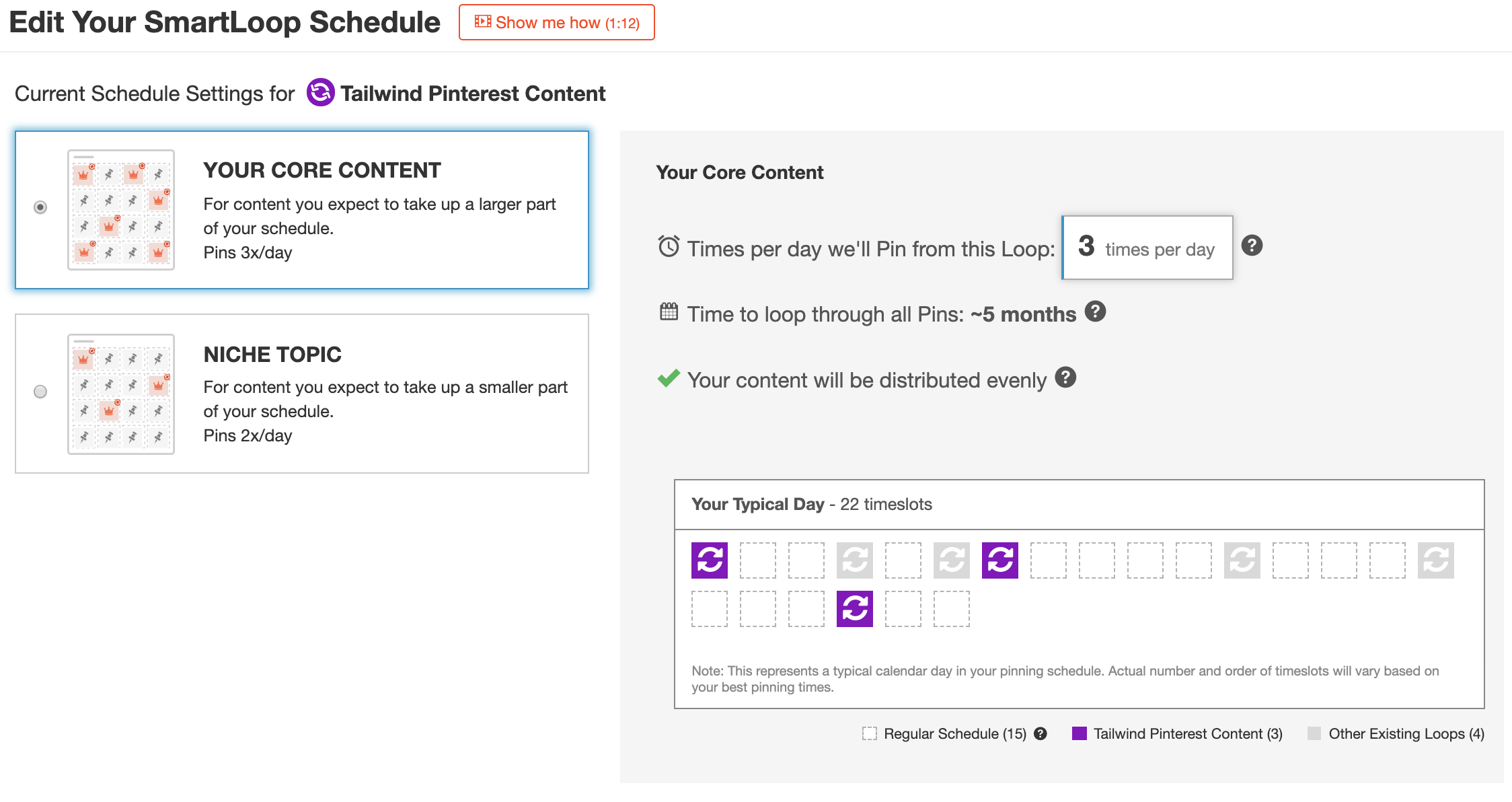1512x802 pixels.
Task: Click the first gray loop timeslot in first row
Action: pos(855,560)
